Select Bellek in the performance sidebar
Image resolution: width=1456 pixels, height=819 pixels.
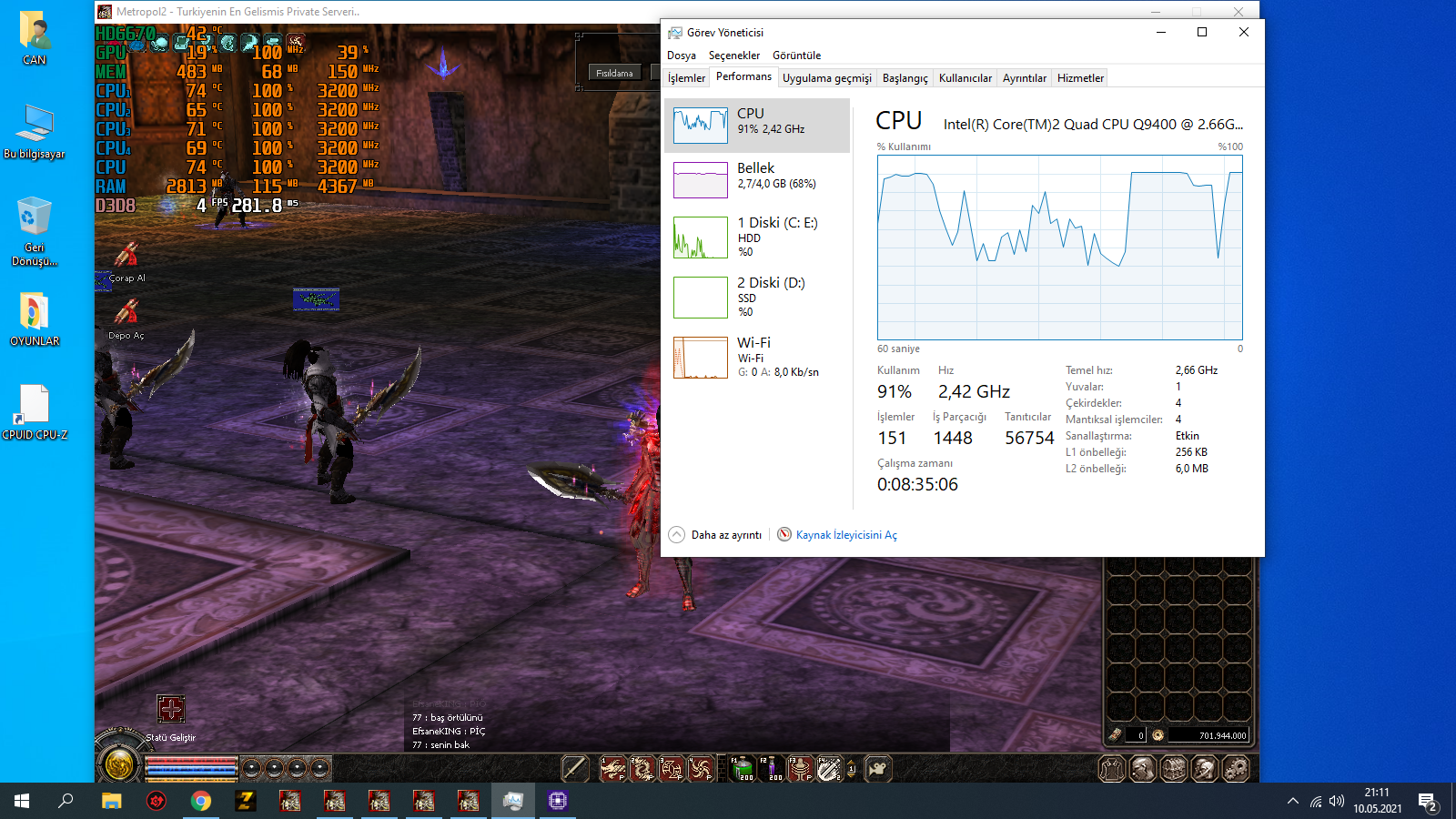click(x=757, y=180)
